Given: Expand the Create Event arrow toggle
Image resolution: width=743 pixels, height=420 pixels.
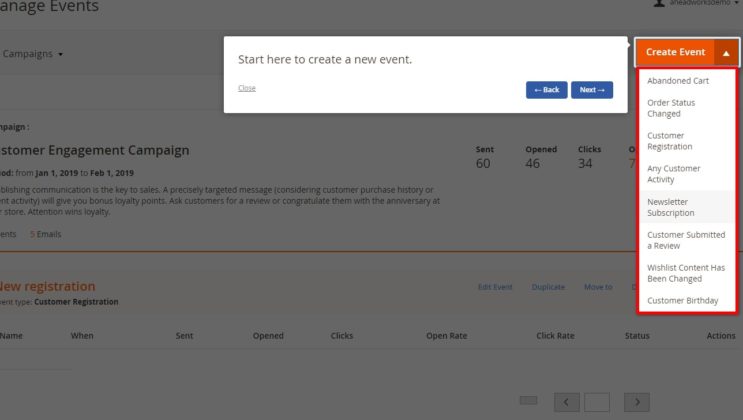Looking at the screenshot, I should pos(725,52).
